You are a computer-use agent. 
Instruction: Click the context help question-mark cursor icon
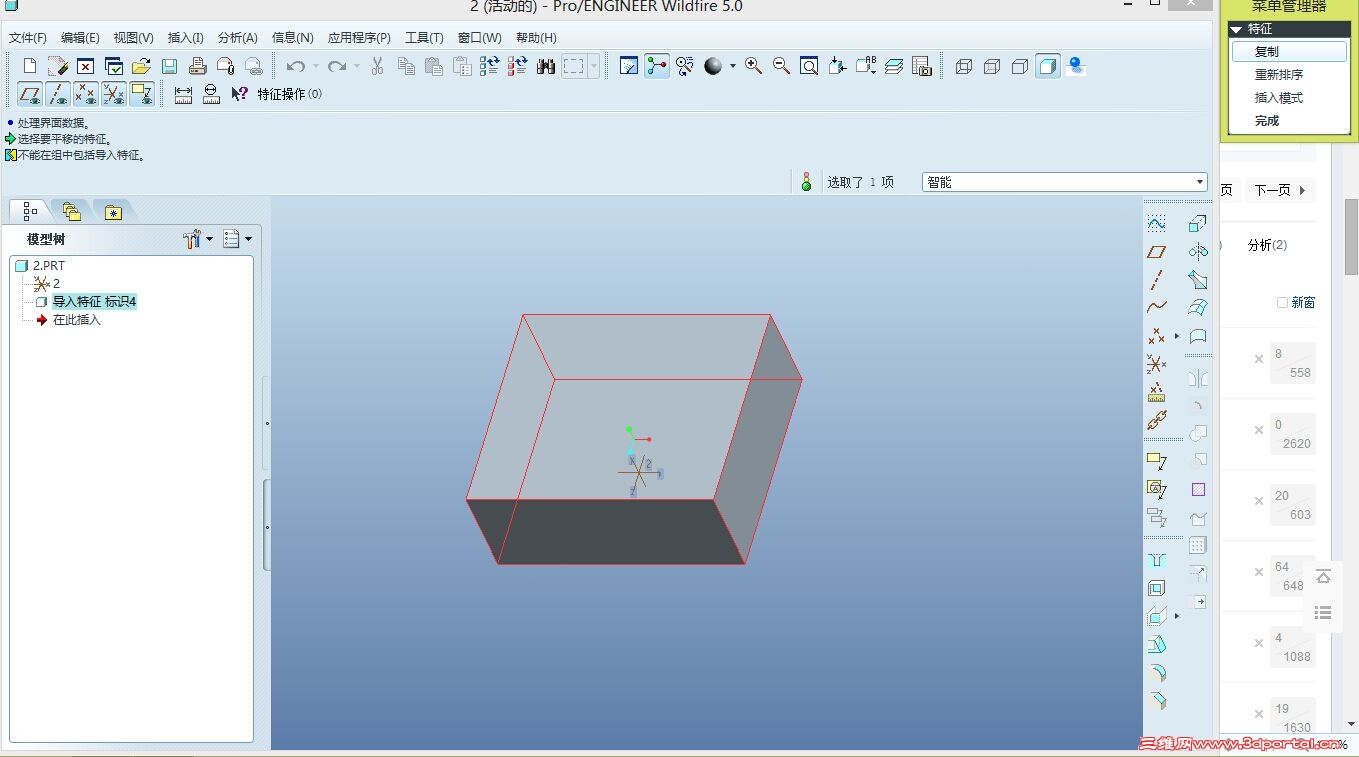tap(239, 94)
